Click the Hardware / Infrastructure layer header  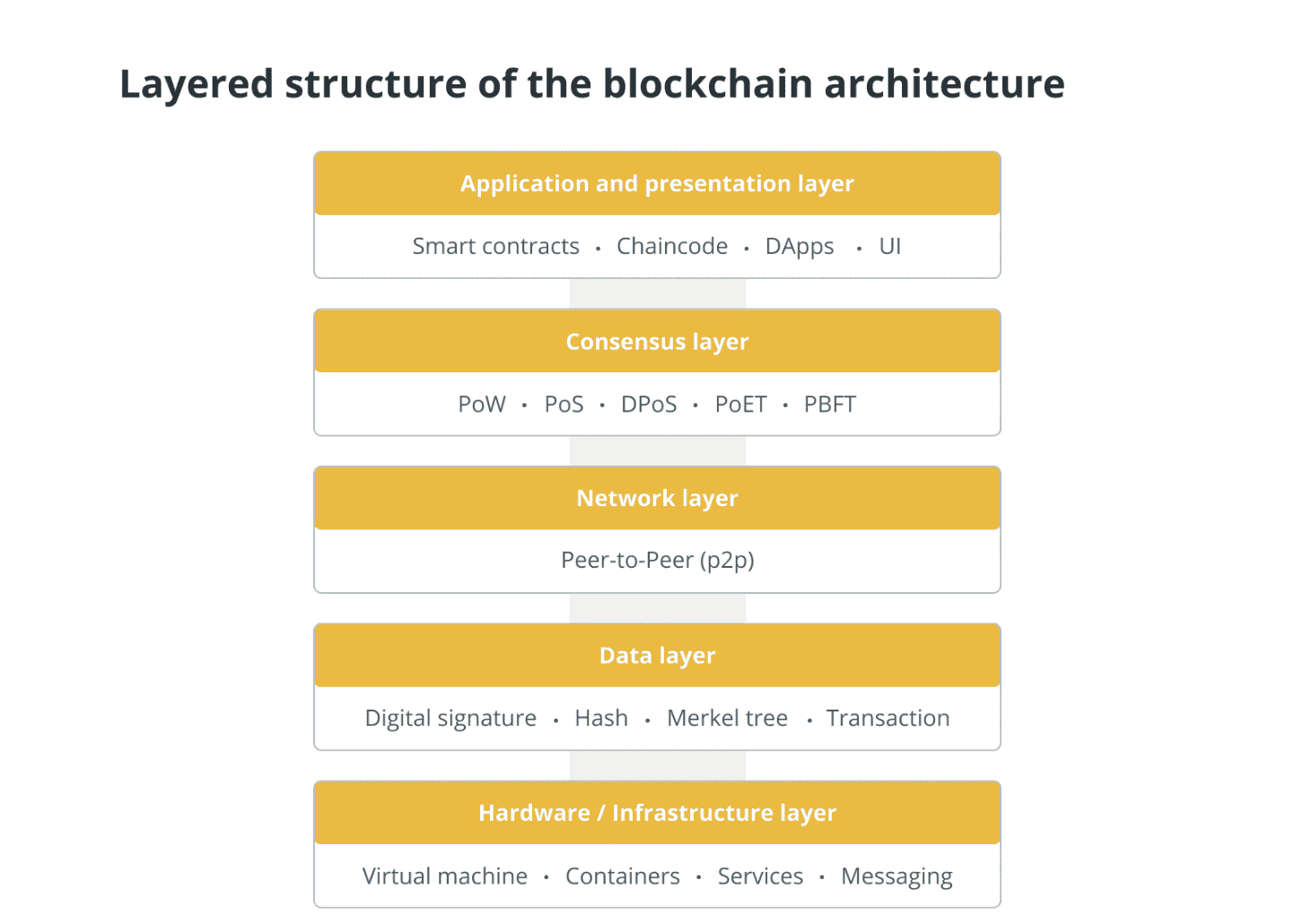(657, 814)
